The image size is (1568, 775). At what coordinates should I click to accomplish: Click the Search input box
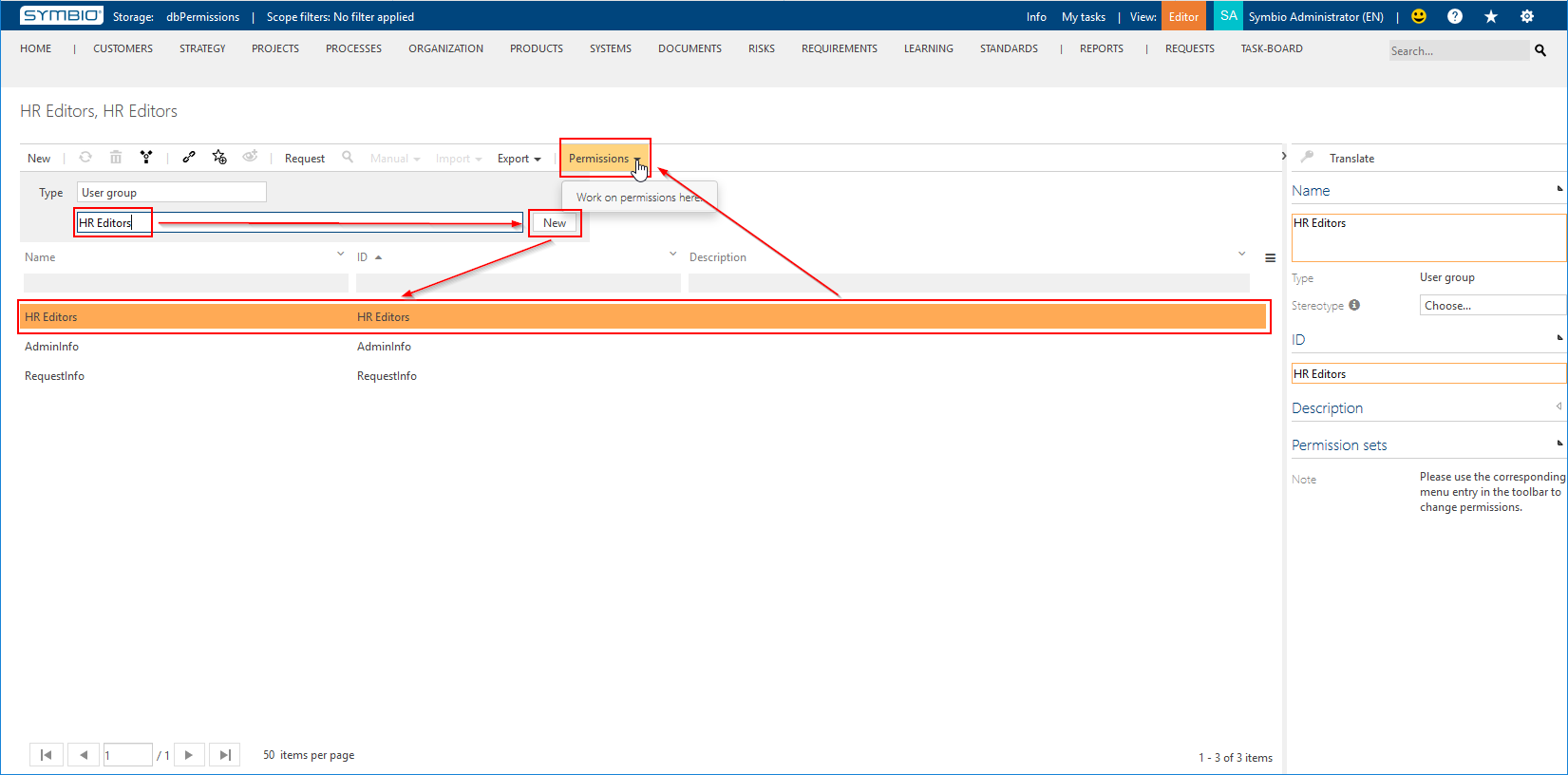(1459, 50)
